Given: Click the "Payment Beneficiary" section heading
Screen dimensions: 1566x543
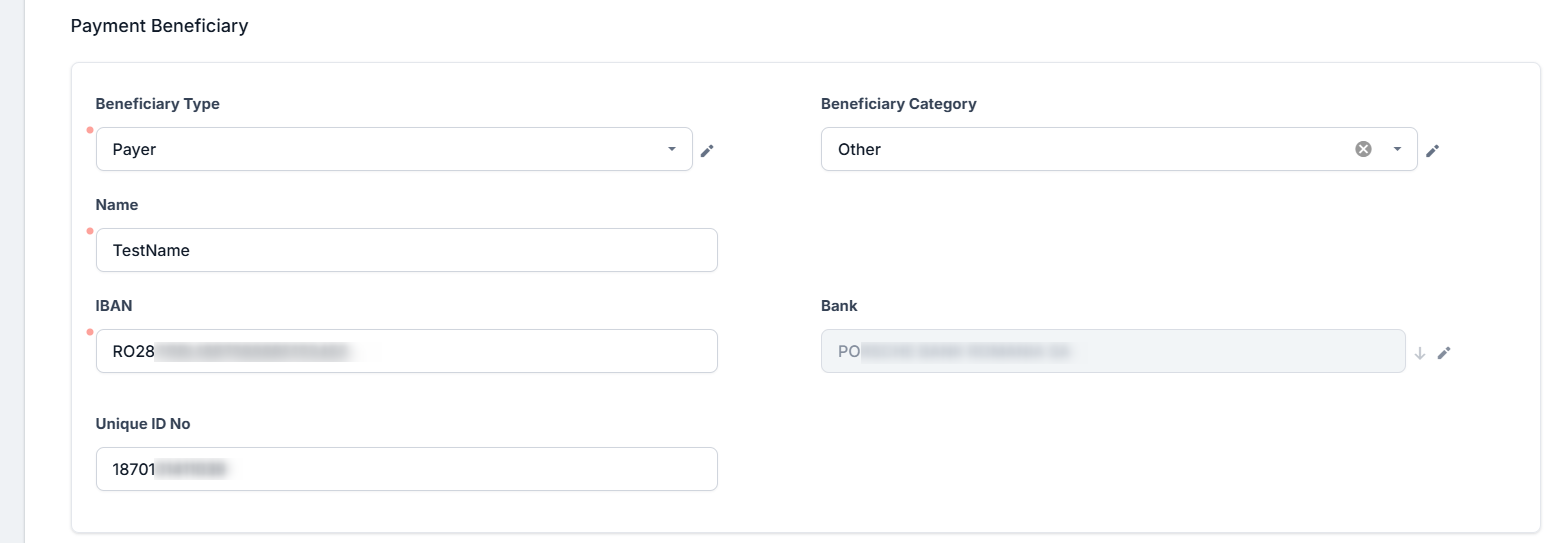Looking at the screenshot, I should click(159, 26).
